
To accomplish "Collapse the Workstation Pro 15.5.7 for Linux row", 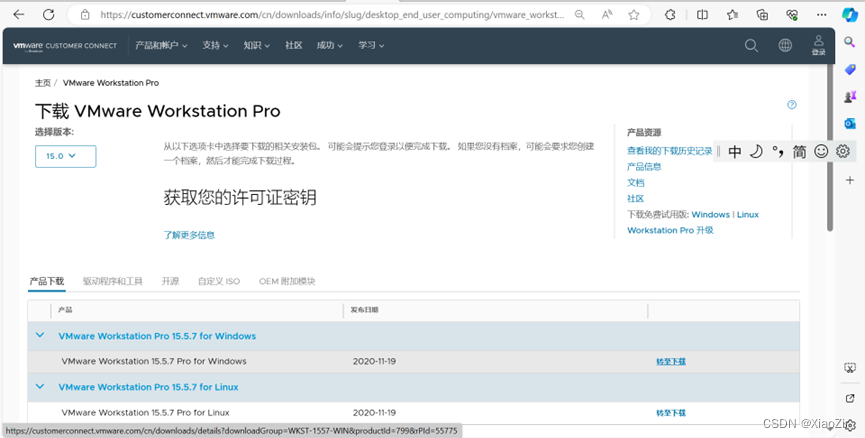I will click(40, 386).
